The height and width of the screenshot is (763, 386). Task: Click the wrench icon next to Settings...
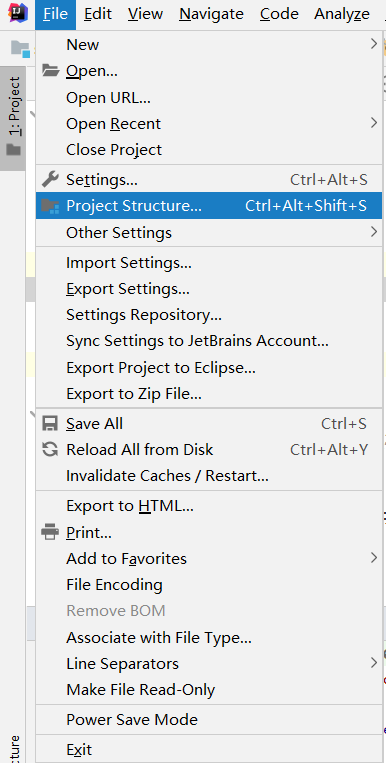point(50,180)
